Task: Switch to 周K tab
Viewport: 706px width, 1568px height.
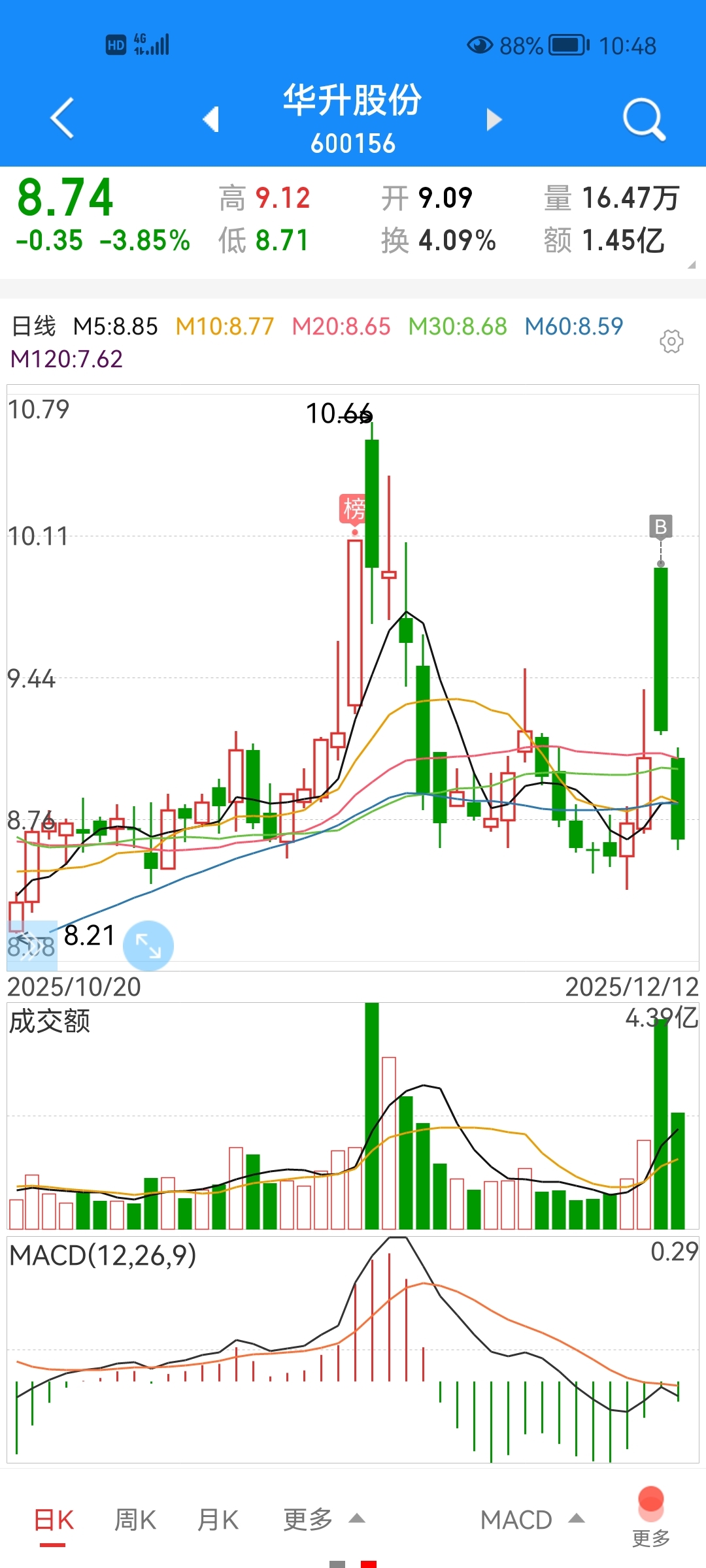Action: (x=135, y=1520)
